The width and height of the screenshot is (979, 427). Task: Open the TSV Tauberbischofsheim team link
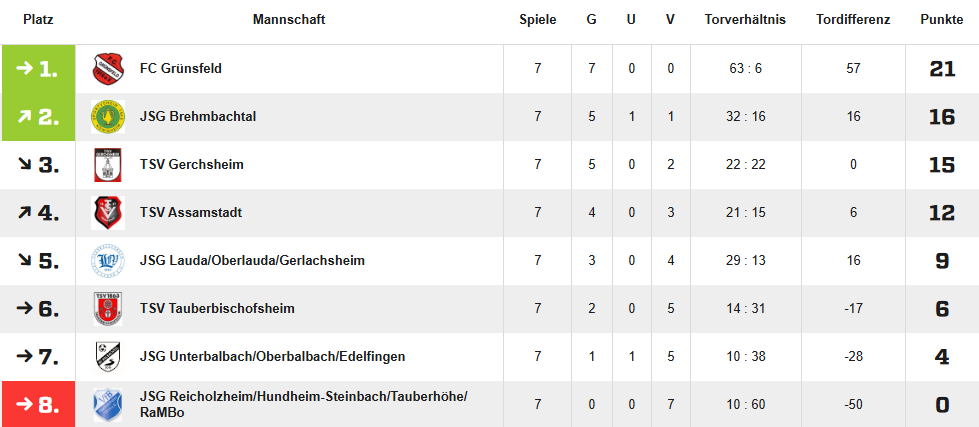tap(217, 309)
